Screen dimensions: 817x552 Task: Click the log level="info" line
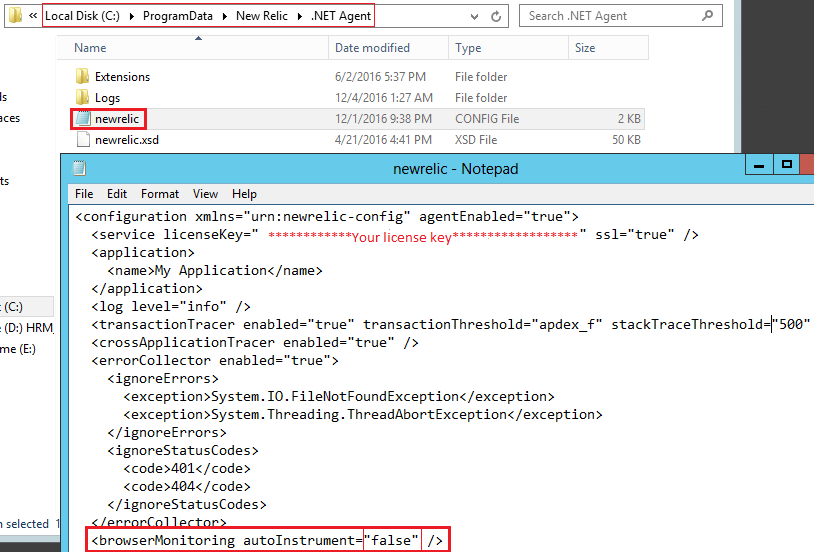[171, 306]
